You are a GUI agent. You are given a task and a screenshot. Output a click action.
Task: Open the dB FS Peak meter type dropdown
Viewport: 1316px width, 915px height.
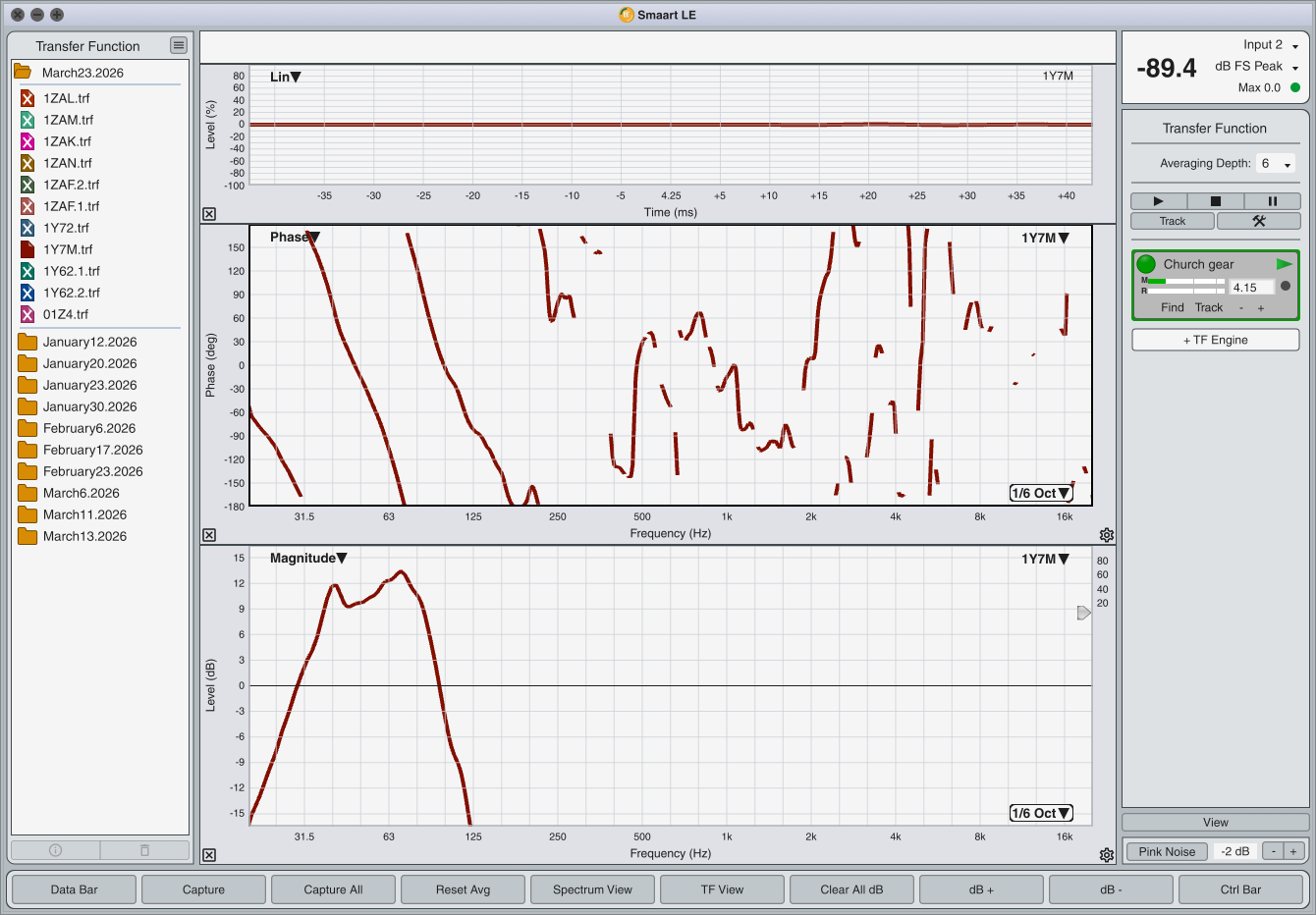click(x=1257, y=67)
